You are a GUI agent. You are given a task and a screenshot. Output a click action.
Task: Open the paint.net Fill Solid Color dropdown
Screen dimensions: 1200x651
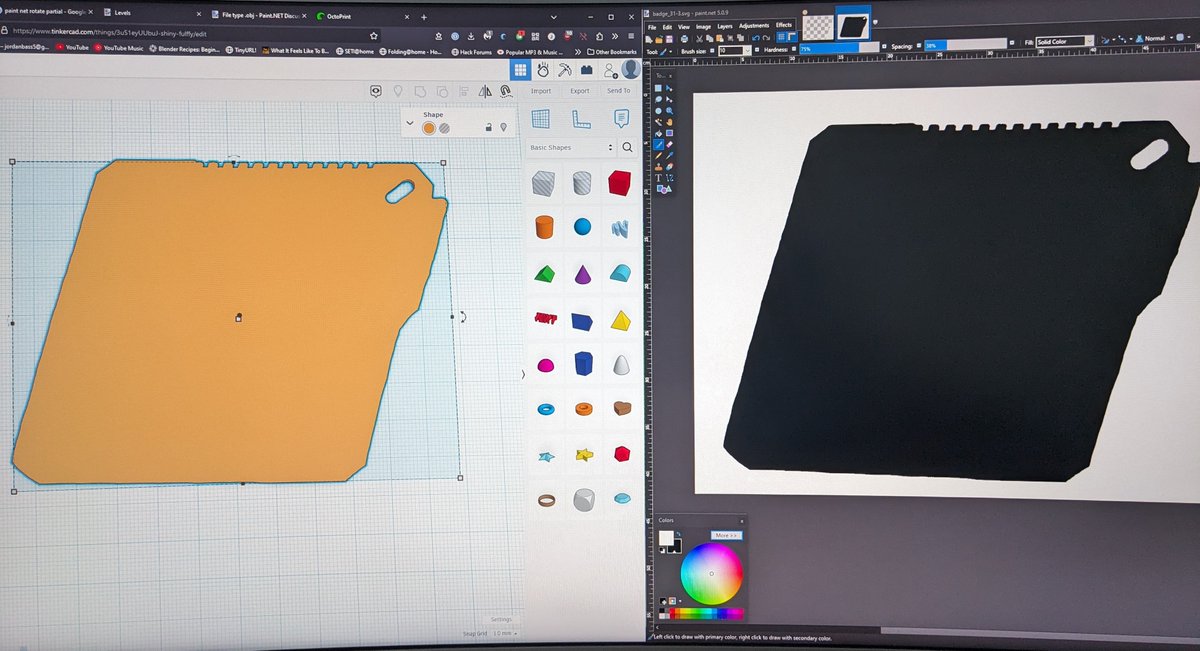1066,41
